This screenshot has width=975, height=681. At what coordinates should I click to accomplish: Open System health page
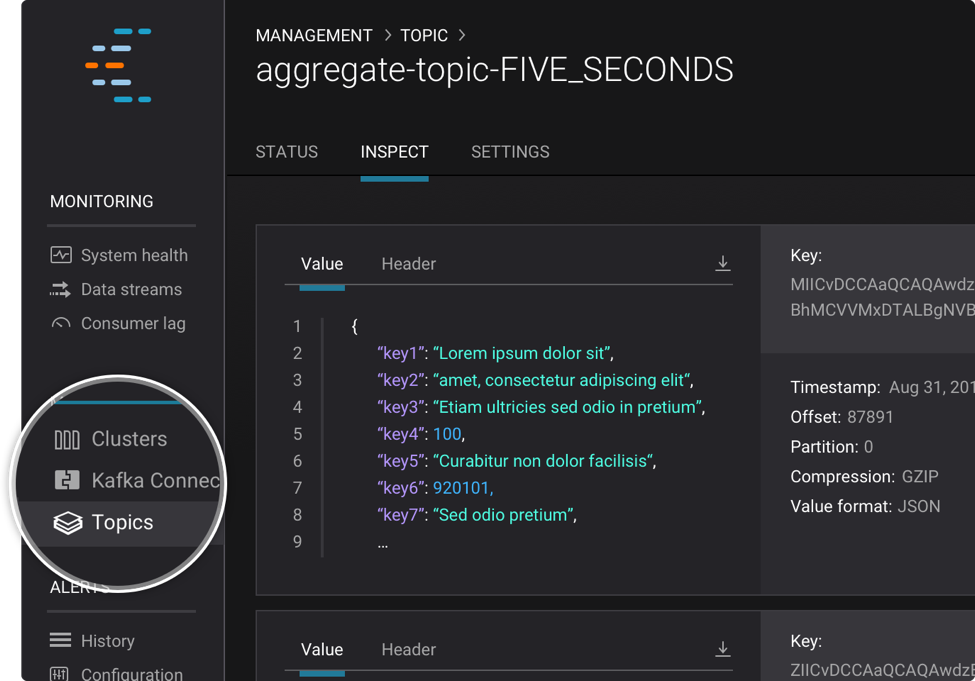pos(134,255)
